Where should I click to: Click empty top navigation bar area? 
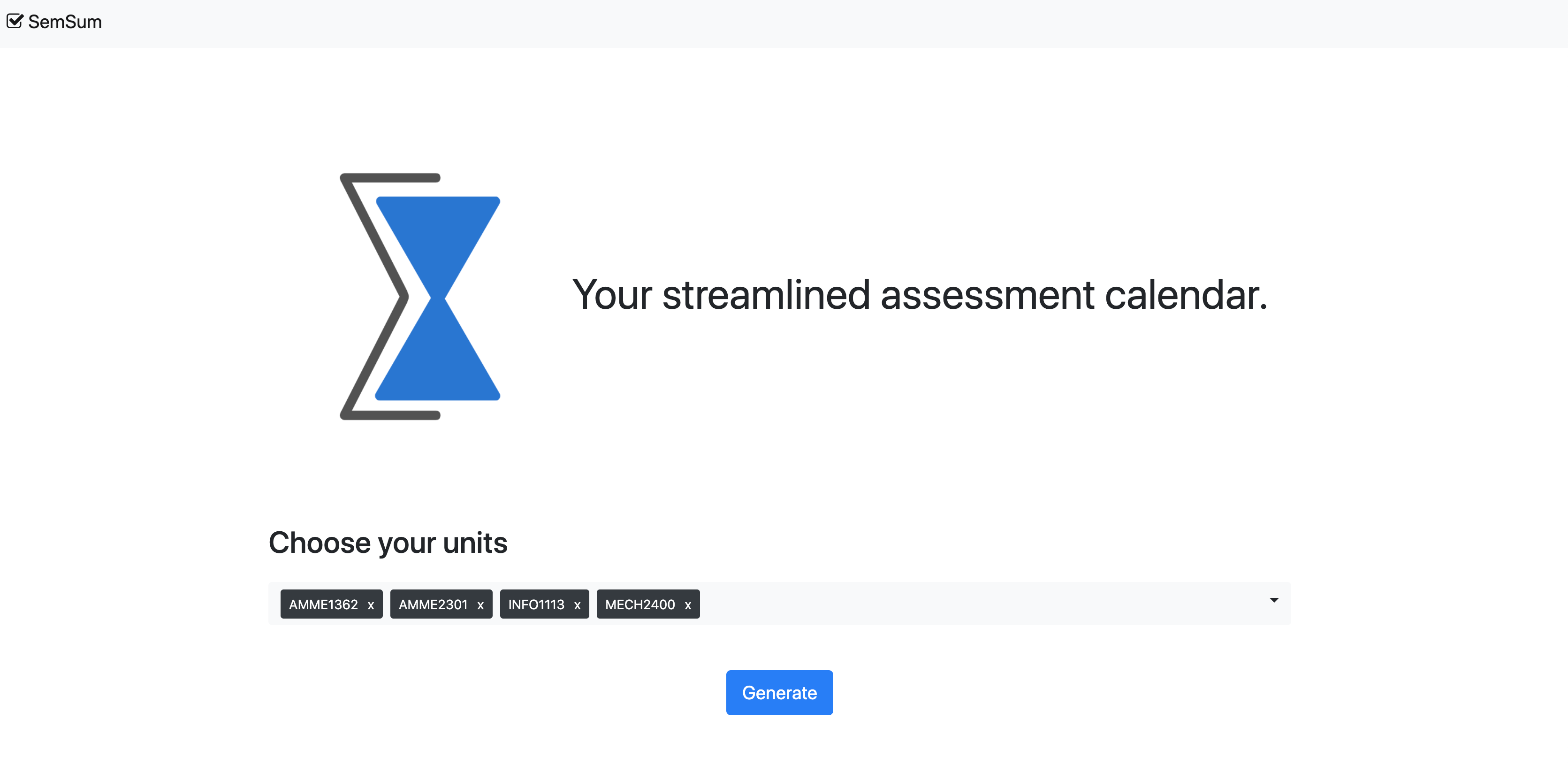pos(792,23)
